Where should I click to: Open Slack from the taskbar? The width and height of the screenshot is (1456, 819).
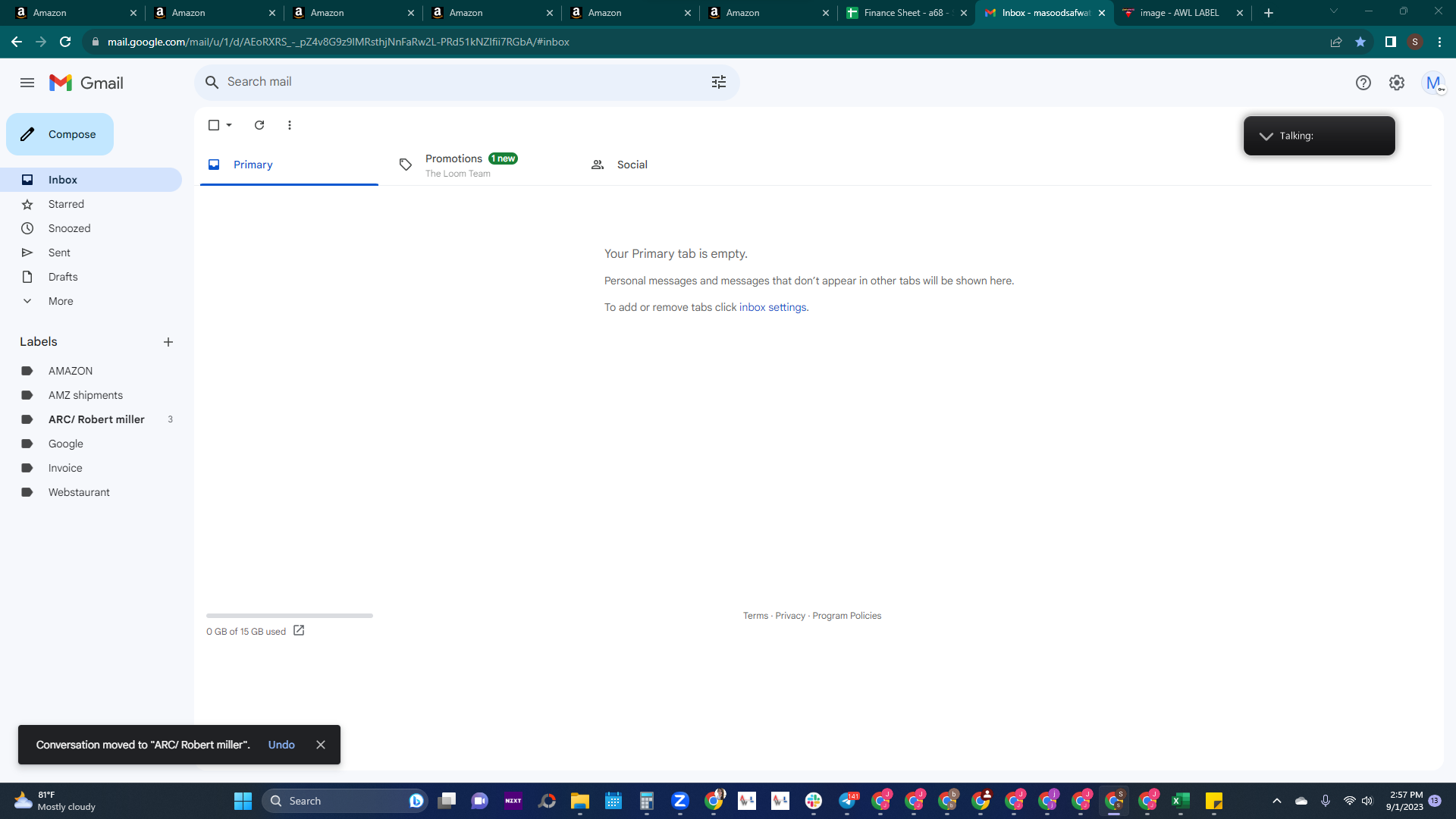814,801
